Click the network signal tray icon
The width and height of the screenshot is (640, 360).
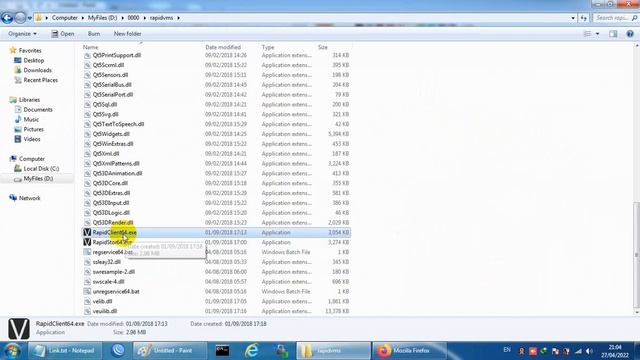(578, 351)
